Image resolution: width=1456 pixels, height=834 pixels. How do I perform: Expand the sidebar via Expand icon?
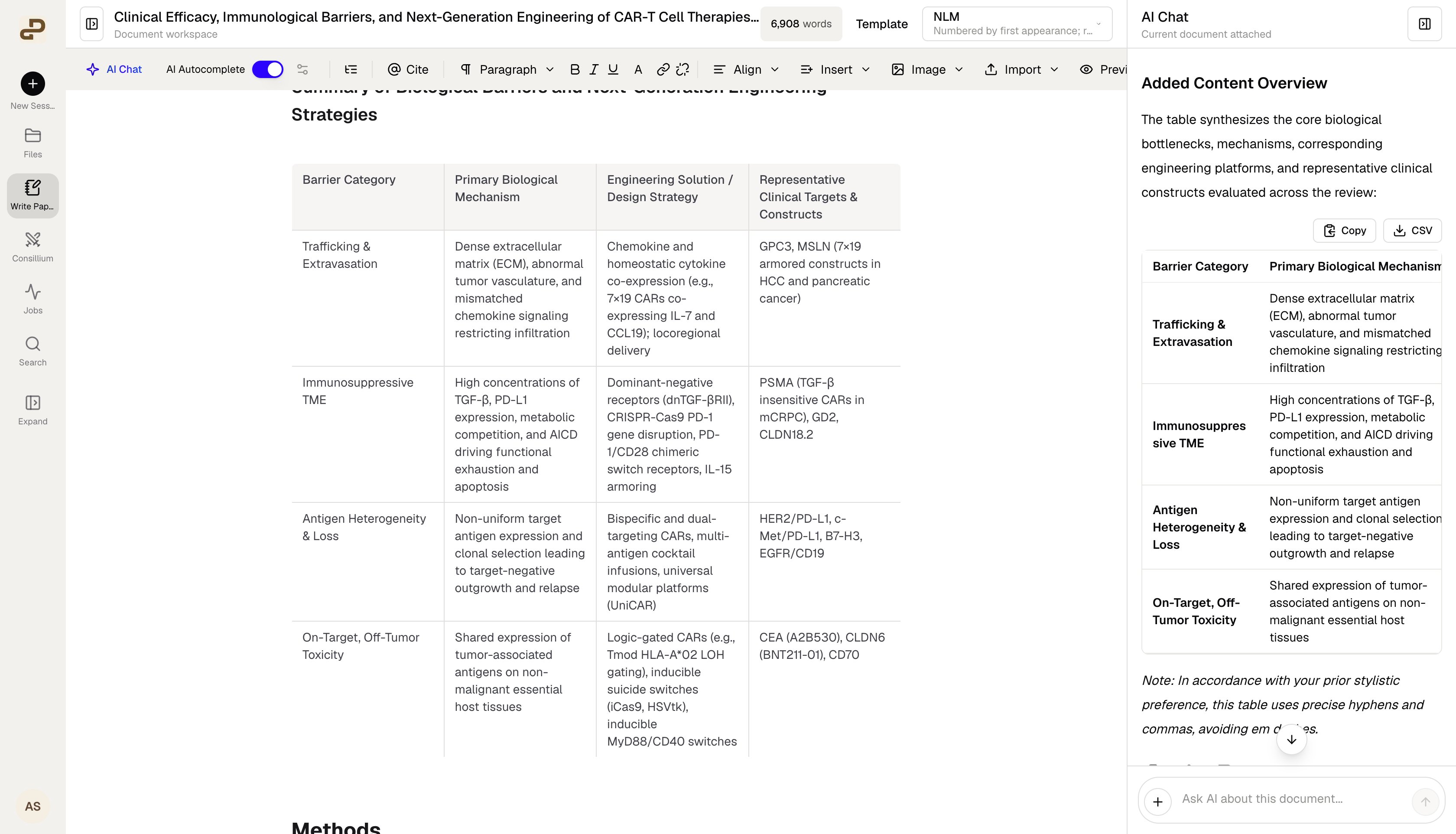point(32,410)
